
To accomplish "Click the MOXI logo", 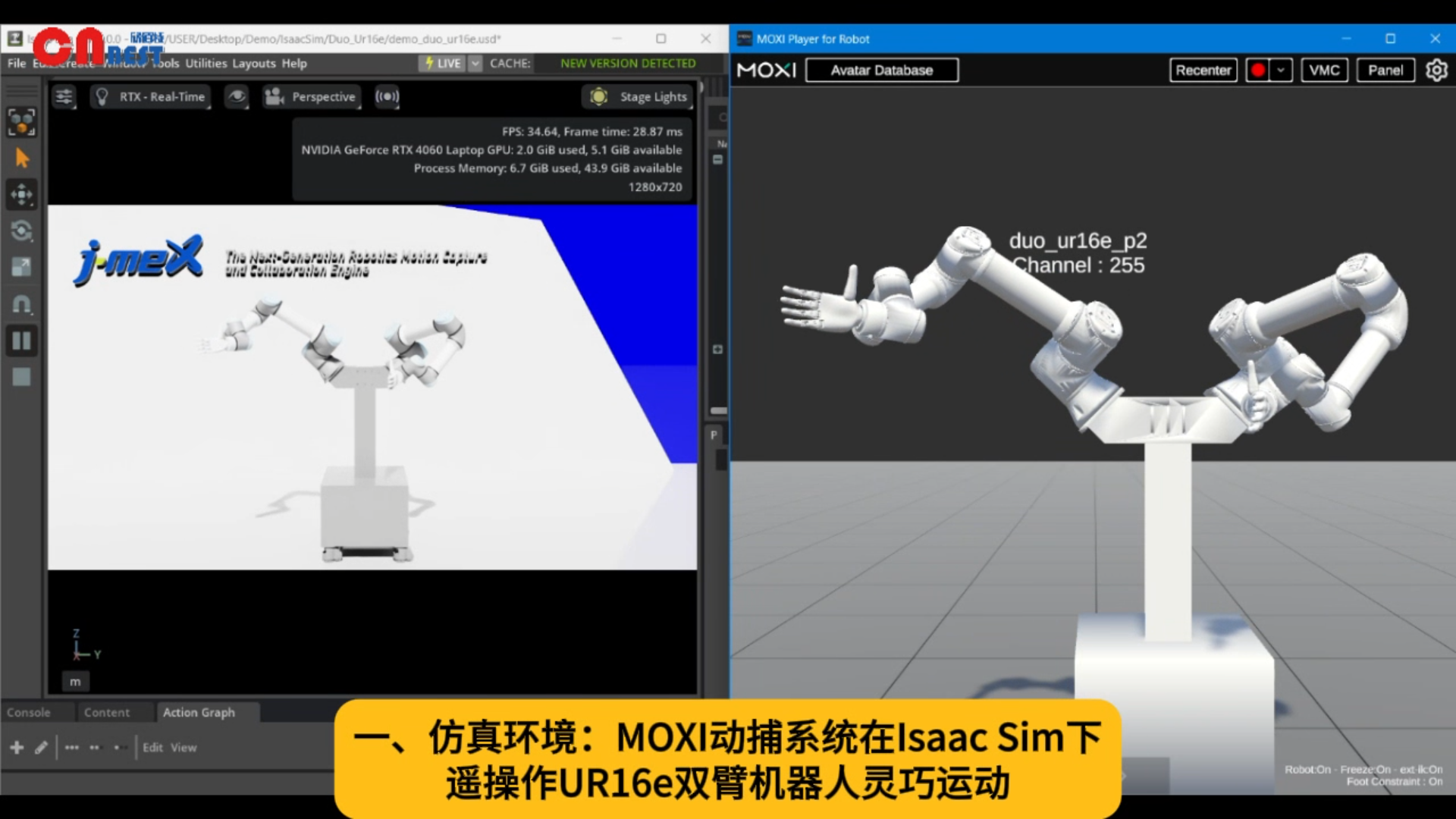I will tap(767, 71).
